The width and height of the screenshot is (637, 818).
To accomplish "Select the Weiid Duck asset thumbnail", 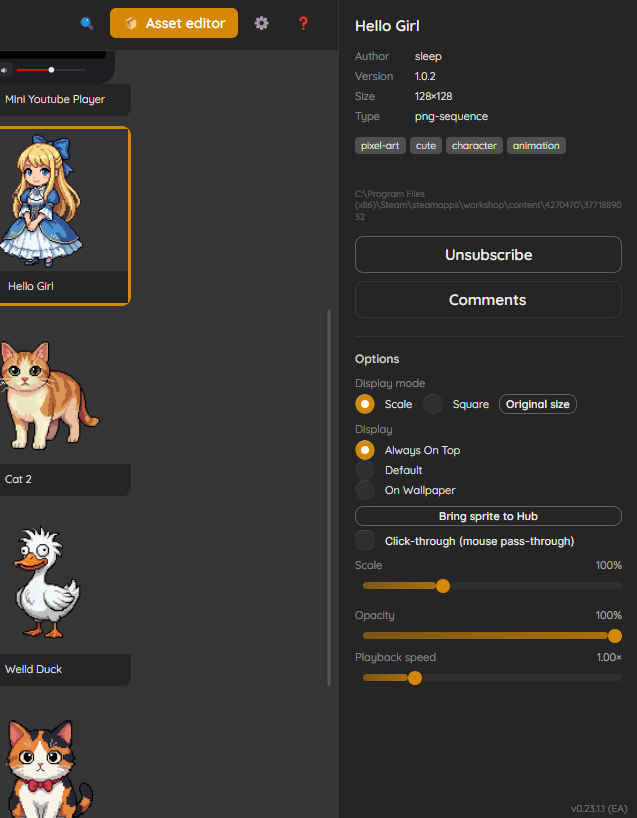I will pos(47,583).
